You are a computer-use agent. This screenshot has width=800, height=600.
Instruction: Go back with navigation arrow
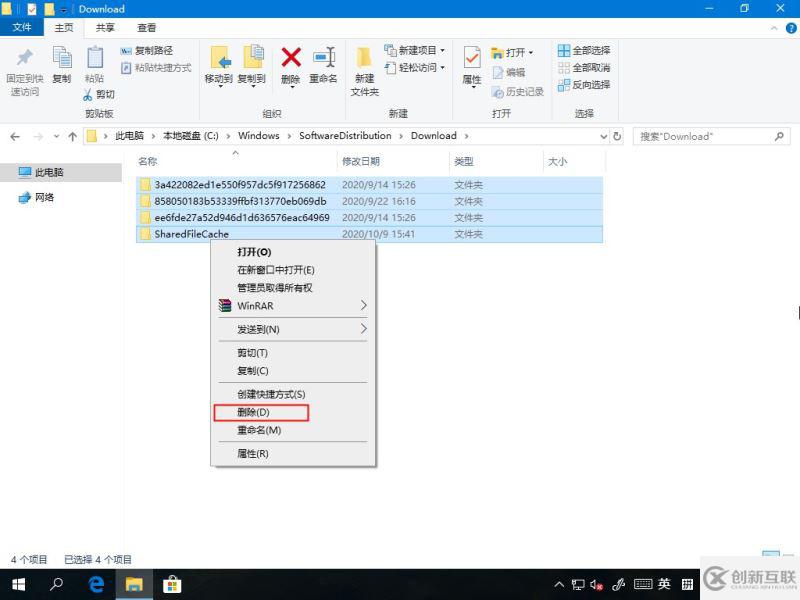coord(15,136)
